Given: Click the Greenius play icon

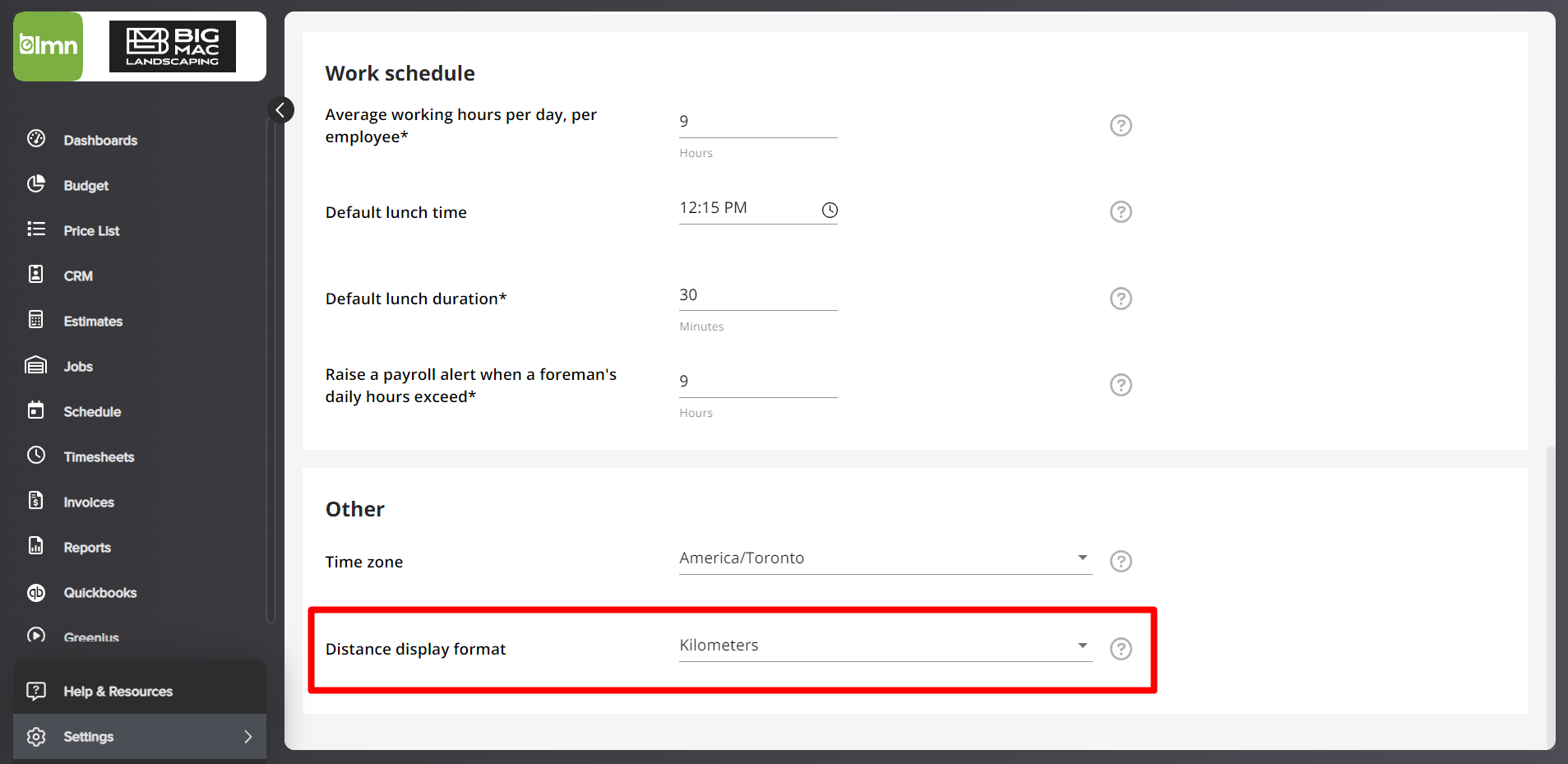Looking at the screenshot, I should [36, 635].
